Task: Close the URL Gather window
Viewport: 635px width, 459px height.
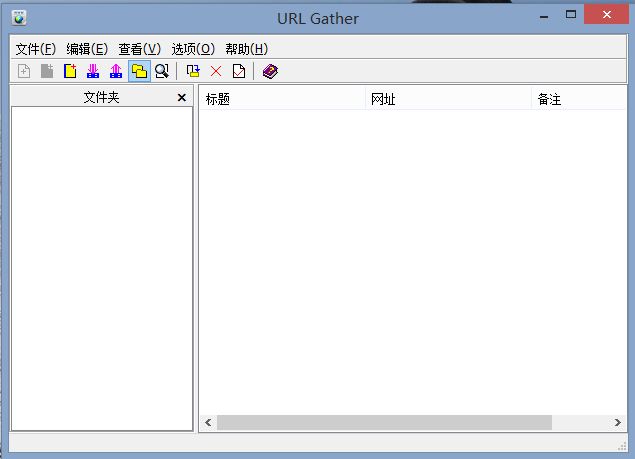Action: coord(607,15)
